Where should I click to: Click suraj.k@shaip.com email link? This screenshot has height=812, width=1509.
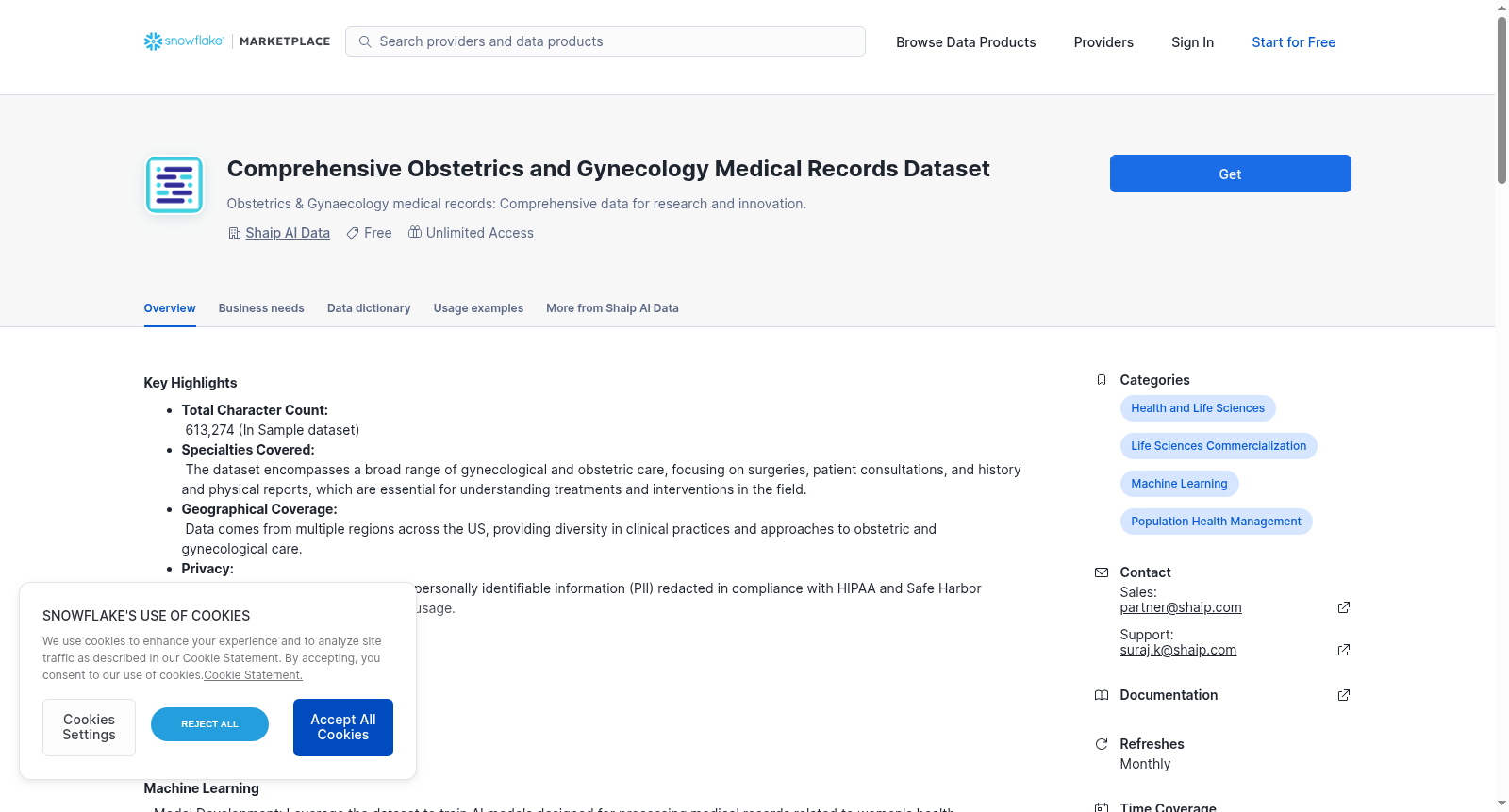pos(1178,650)
